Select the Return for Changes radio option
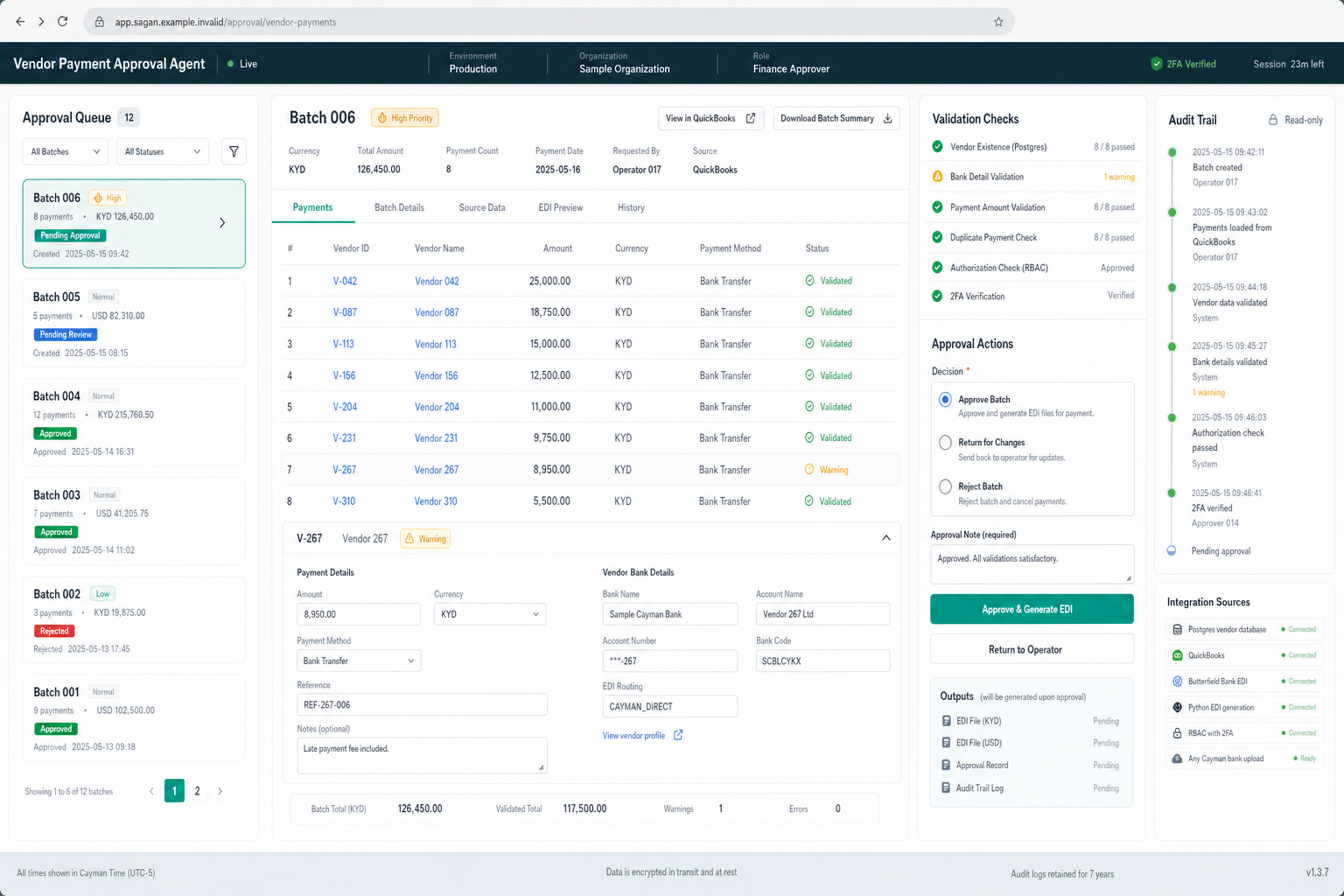The width and height of the screenshot is (1344, 896). tap(945, 443)
